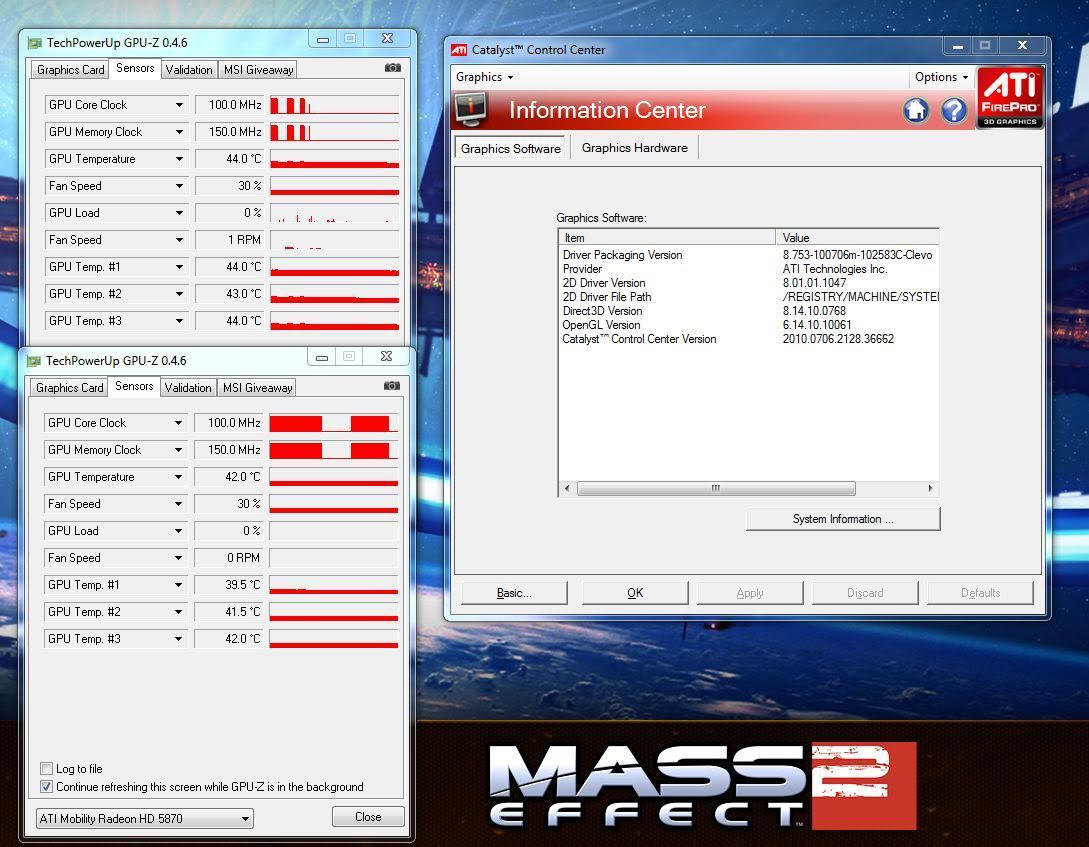Open Validation tab in lower GPU-Z
Image resolution: width=1089 pixels, height=847 pixels.
tap(188, 387)
